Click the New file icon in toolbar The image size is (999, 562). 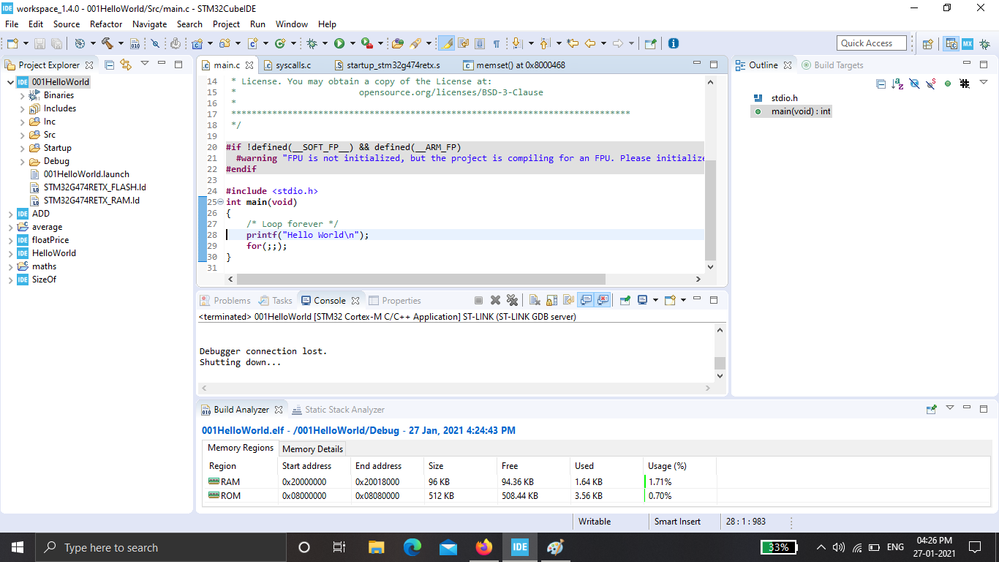(x=13, y=43)
